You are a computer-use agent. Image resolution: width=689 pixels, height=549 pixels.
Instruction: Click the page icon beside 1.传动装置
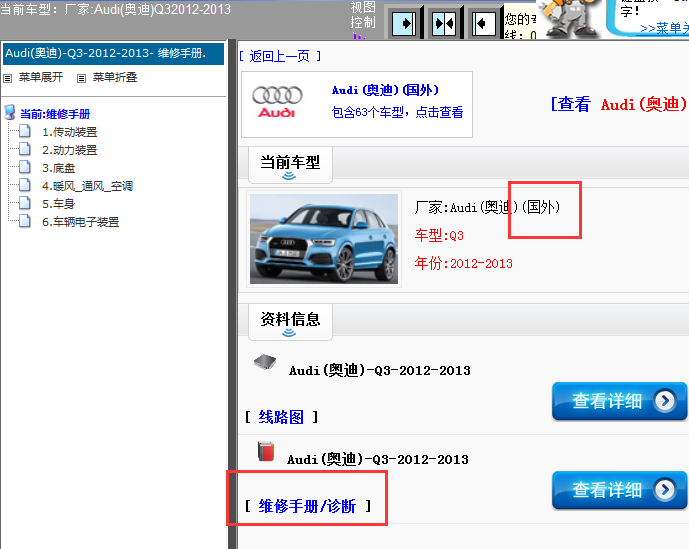click(x=25, y=131)
